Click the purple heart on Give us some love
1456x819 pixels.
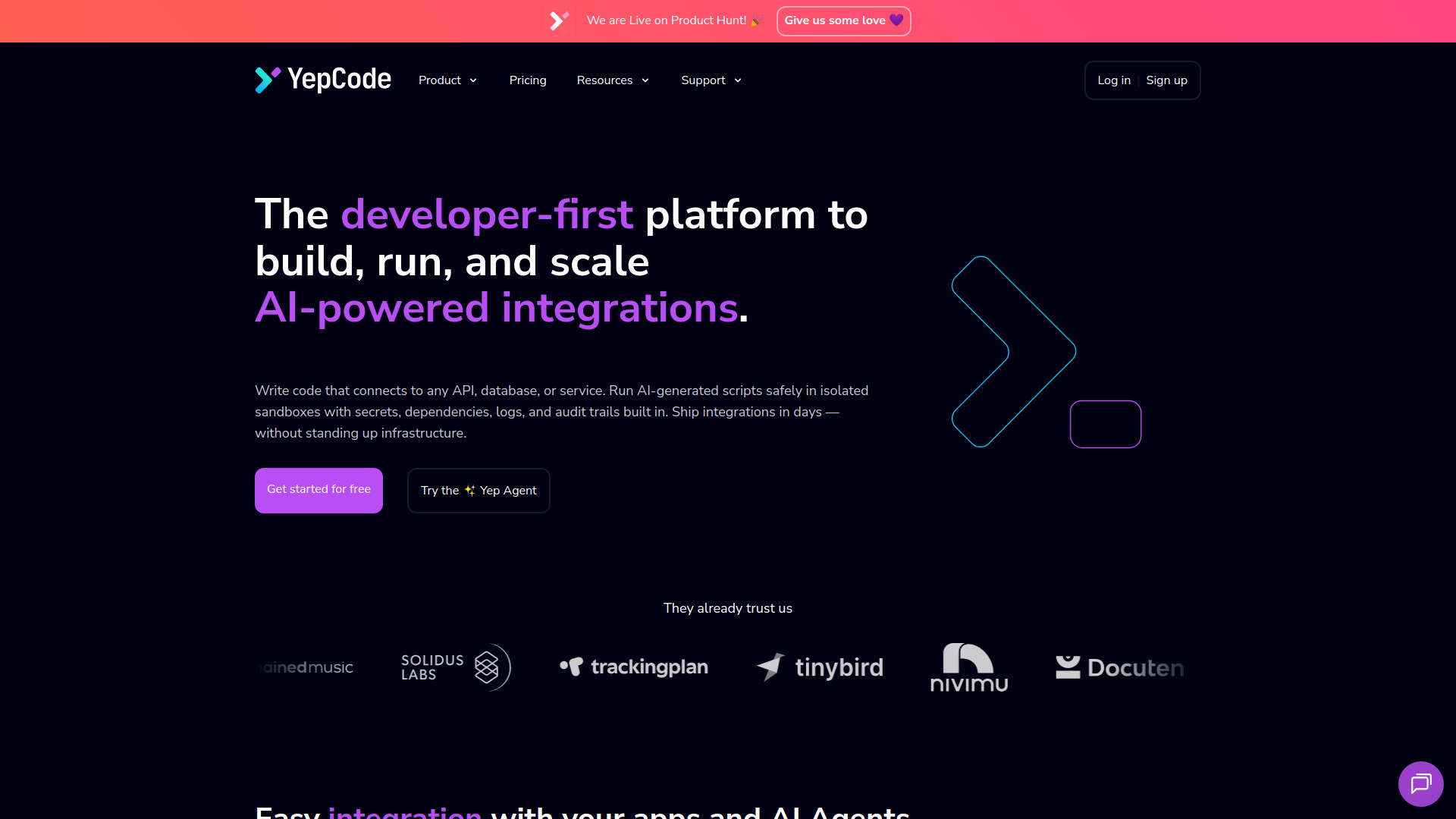click(x=896, y=20)
